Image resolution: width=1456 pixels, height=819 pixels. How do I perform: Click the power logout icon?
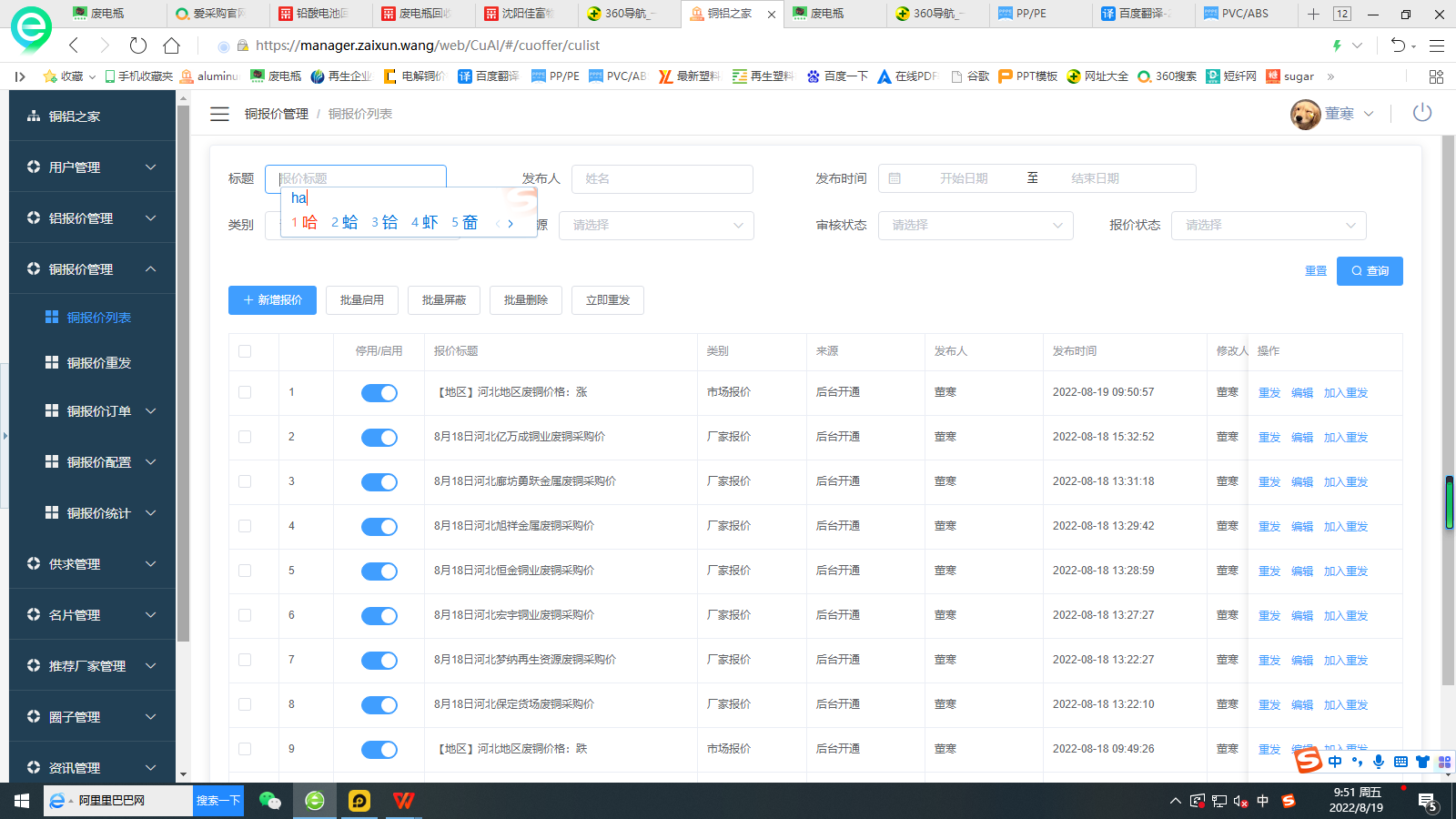pyautogui.click(x=1421, y=113)
